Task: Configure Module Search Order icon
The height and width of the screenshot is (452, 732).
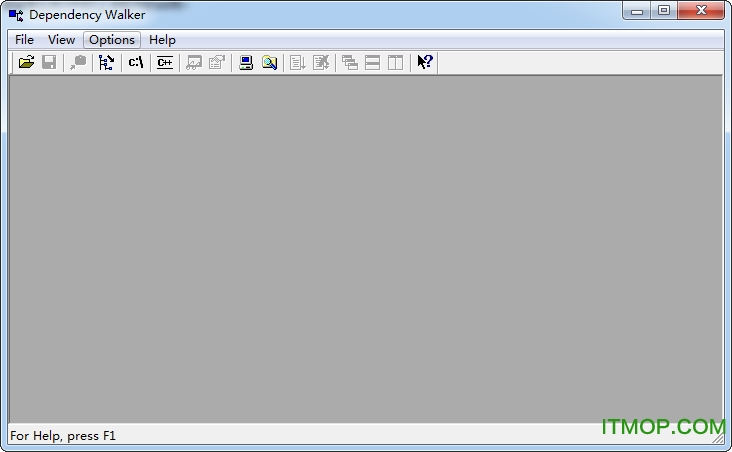Action: (x=269, y=62)
